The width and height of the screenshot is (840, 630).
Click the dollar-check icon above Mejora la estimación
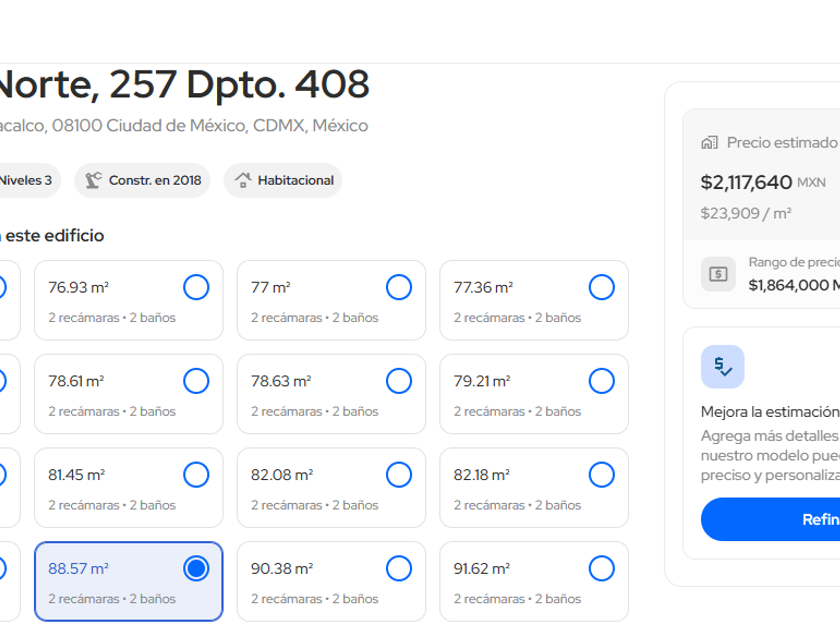click(722, 367)
